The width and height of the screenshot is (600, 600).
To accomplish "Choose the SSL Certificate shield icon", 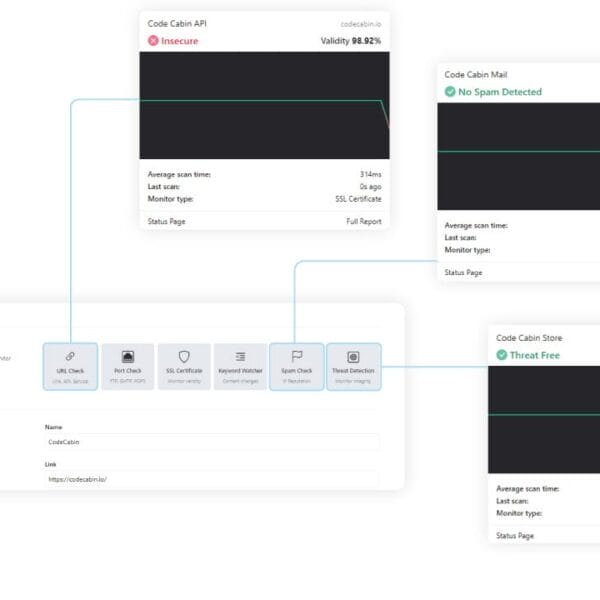I will (184, 357).
